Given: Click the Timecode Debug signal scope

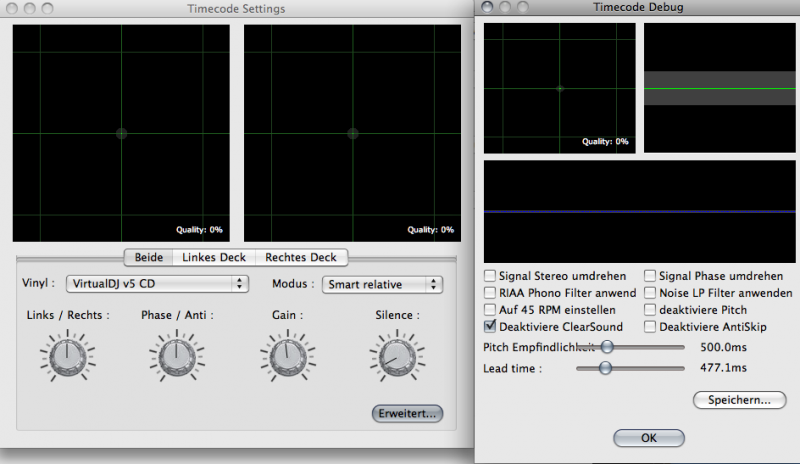Looking at the screenshot, I should [x=559, y=88].
